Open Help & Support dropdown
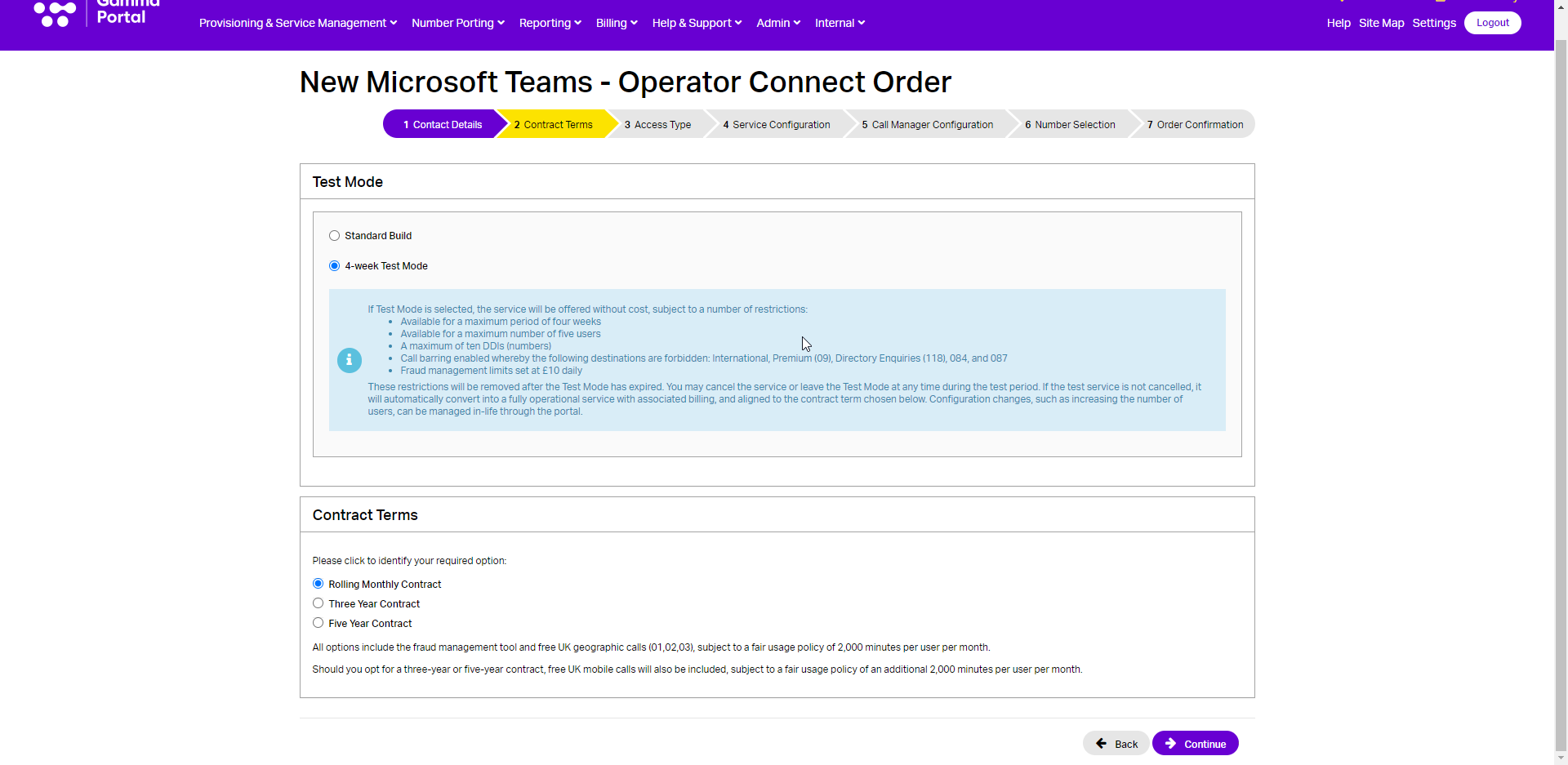The image size is (1568, 765). pyautogui.click(x=697, y=23)
